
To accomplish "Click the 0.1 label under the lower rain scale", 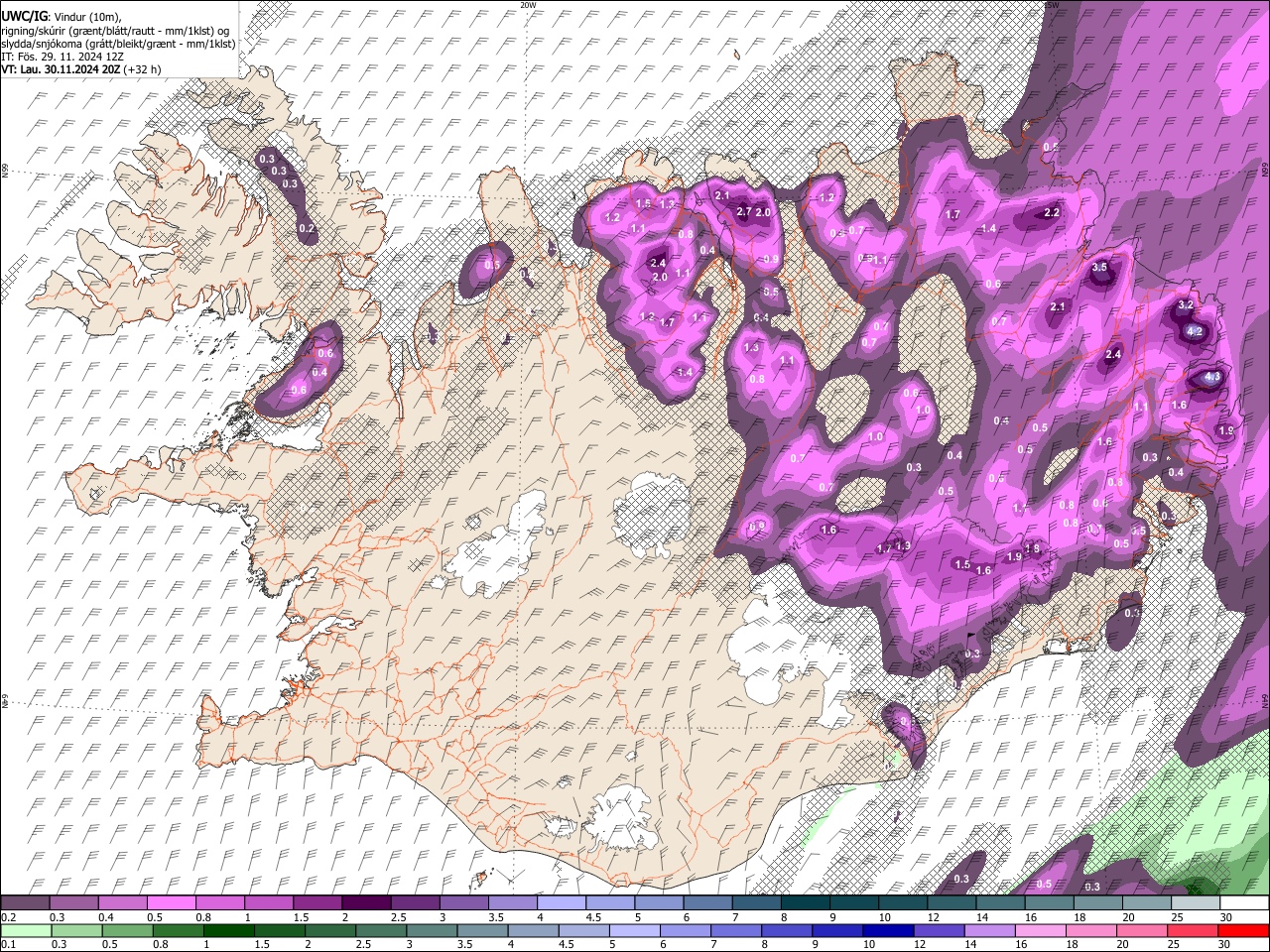I will pyautogui.click(x=8, y=944).
